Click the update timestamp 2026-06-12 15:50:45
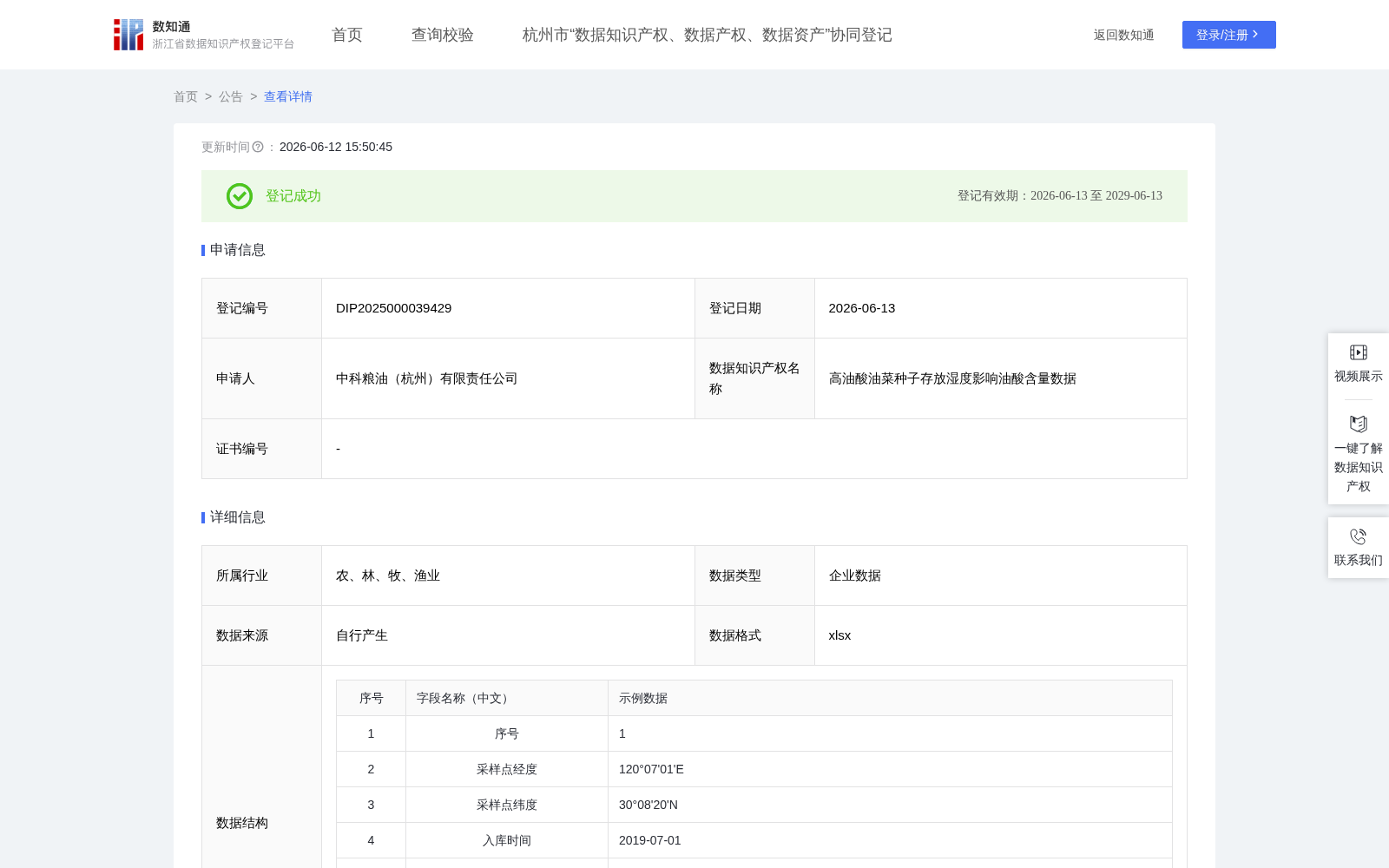 click(x=336, y=147)
